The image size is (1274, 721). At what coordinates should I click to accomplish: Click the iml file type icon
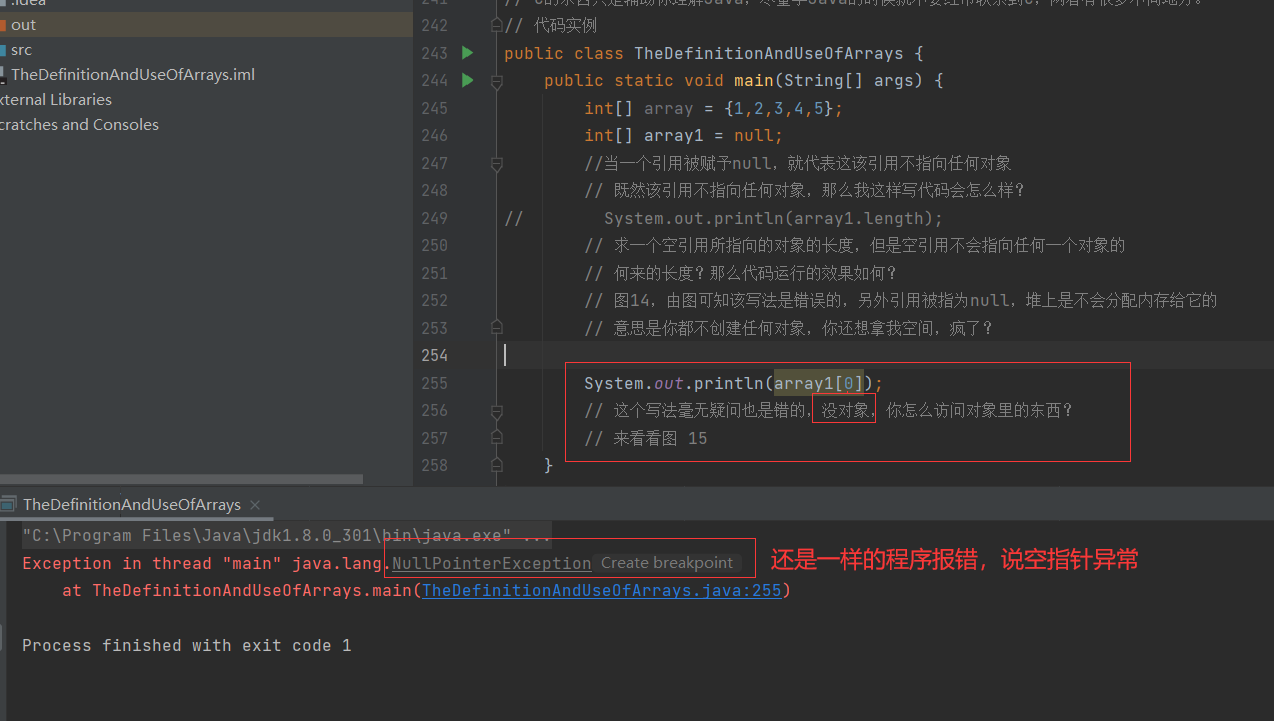point(3,75)
